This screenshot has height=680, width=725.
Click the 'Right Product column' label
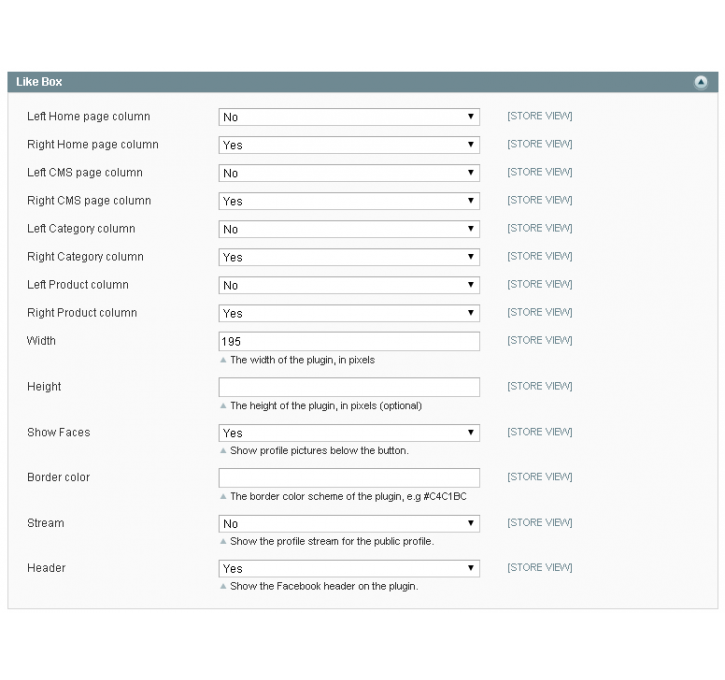pos(82,313)
